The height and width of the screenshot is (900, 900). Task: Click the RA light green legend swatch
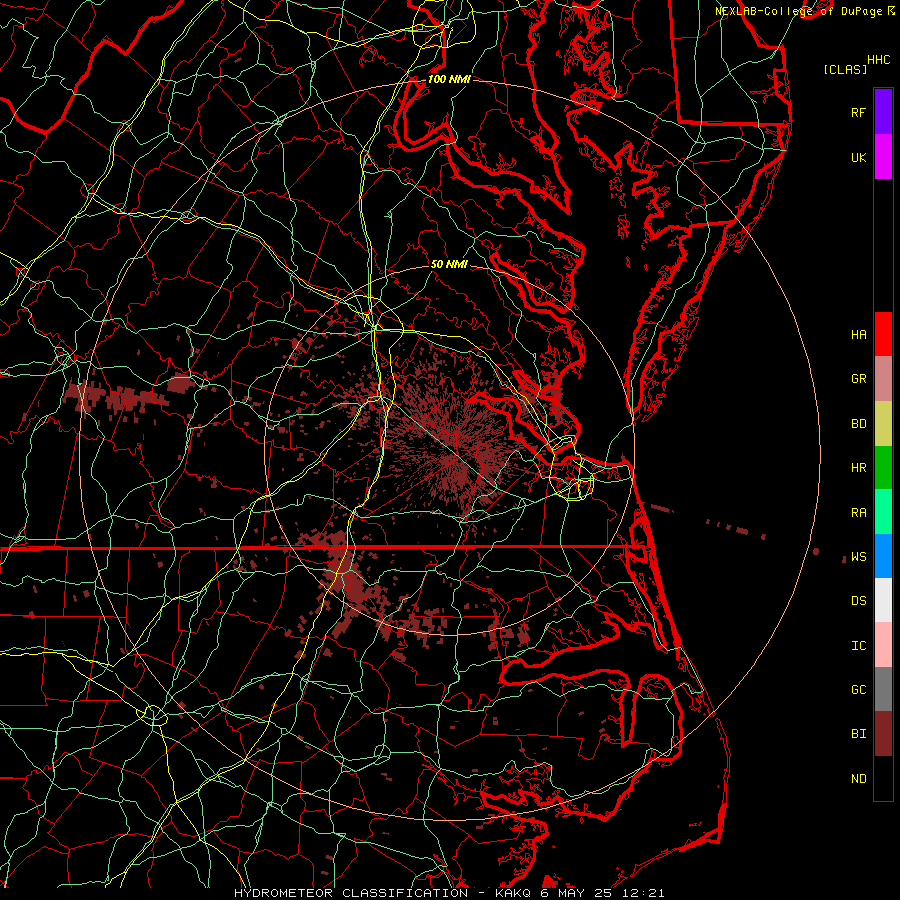coord(883,512)
